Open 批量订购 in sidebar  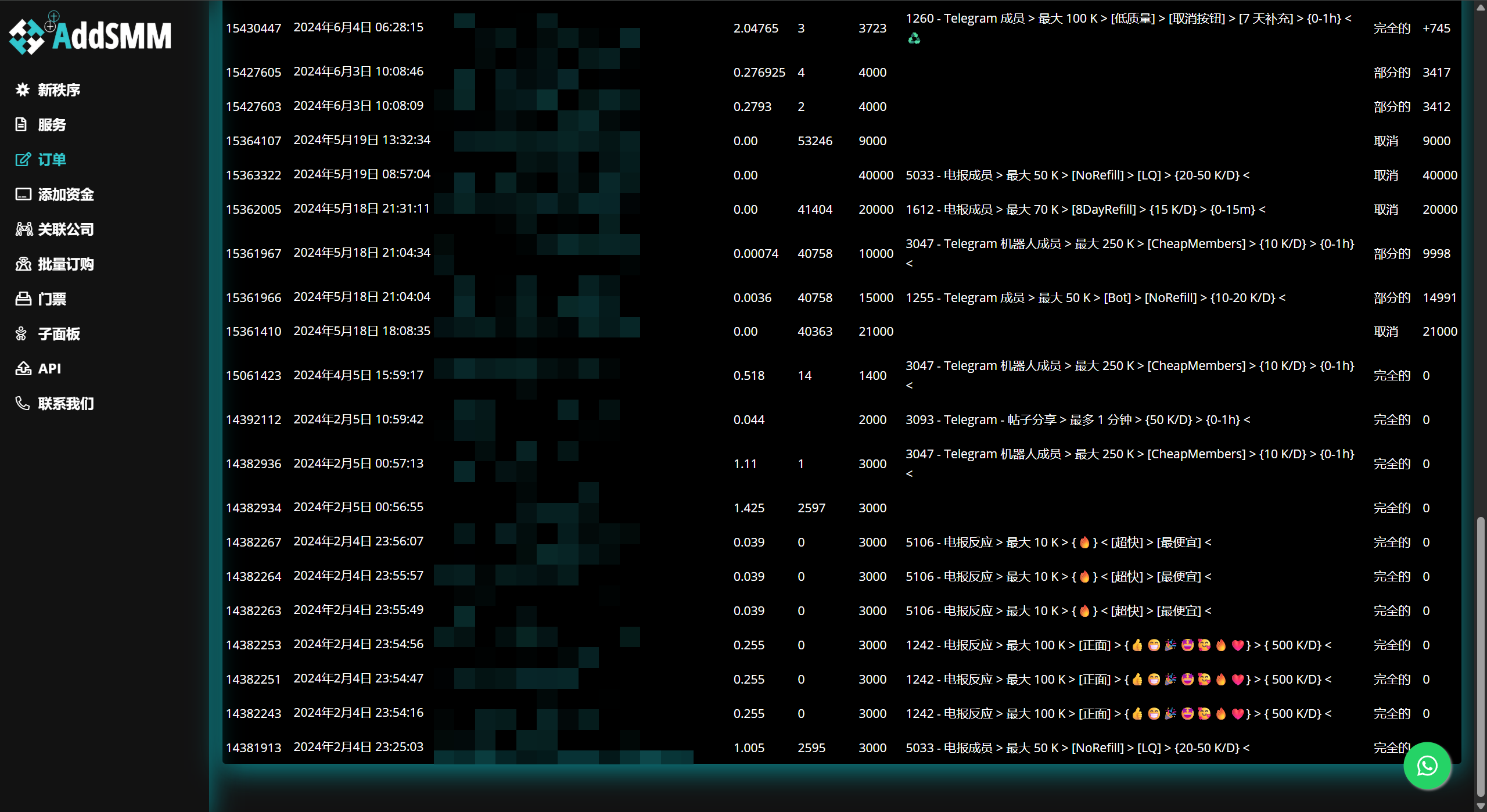coord(66,264)
